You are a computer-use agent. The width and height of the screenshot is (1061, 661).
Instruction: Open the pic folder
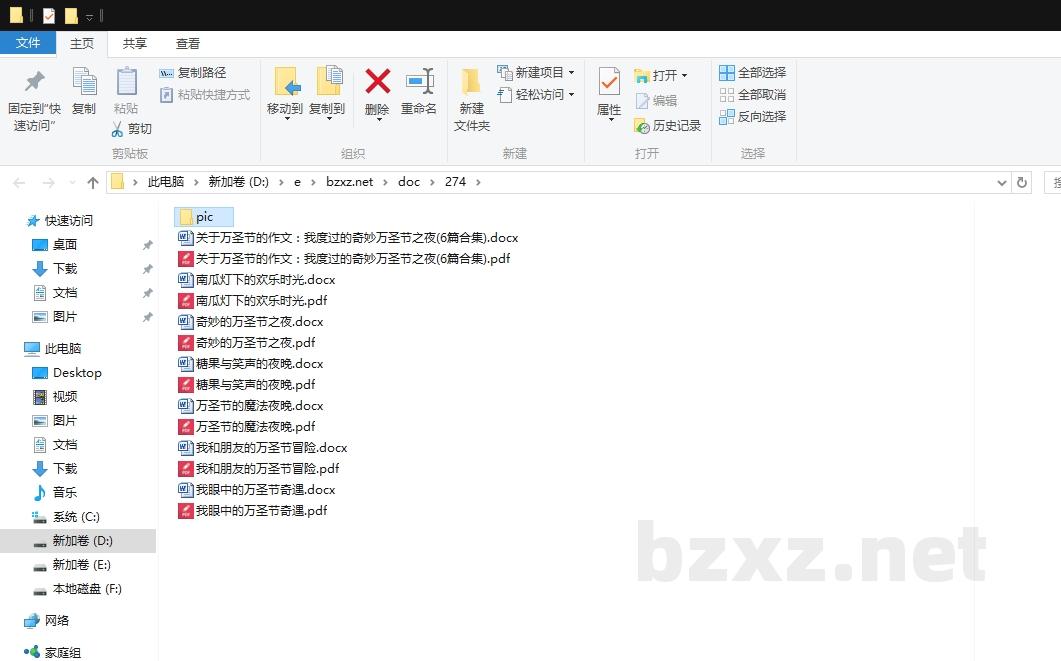point(203,216)
